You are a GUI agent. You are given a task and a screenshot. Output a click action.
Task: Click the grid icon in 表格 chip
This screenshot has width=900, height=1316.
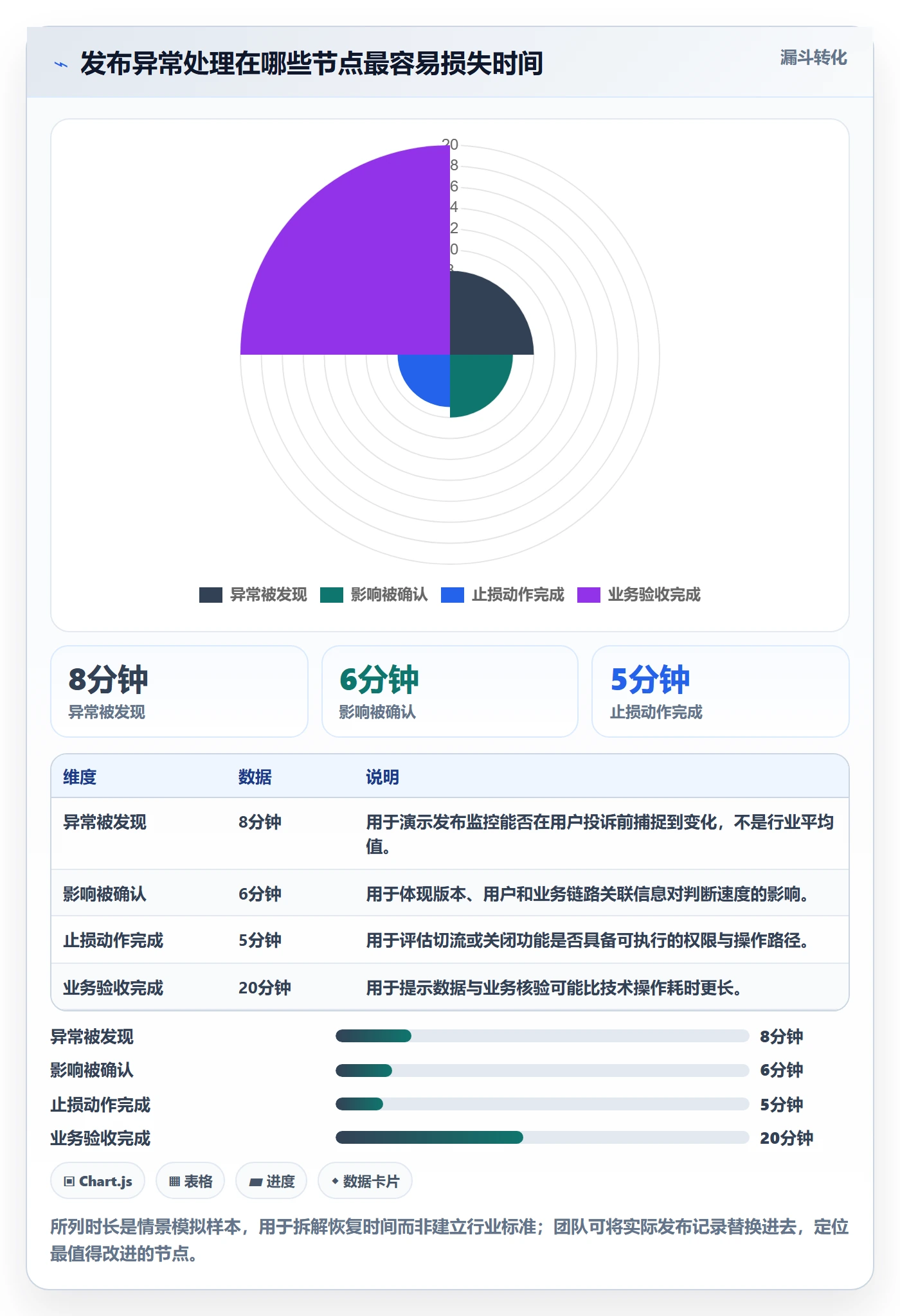(174, 1181)
